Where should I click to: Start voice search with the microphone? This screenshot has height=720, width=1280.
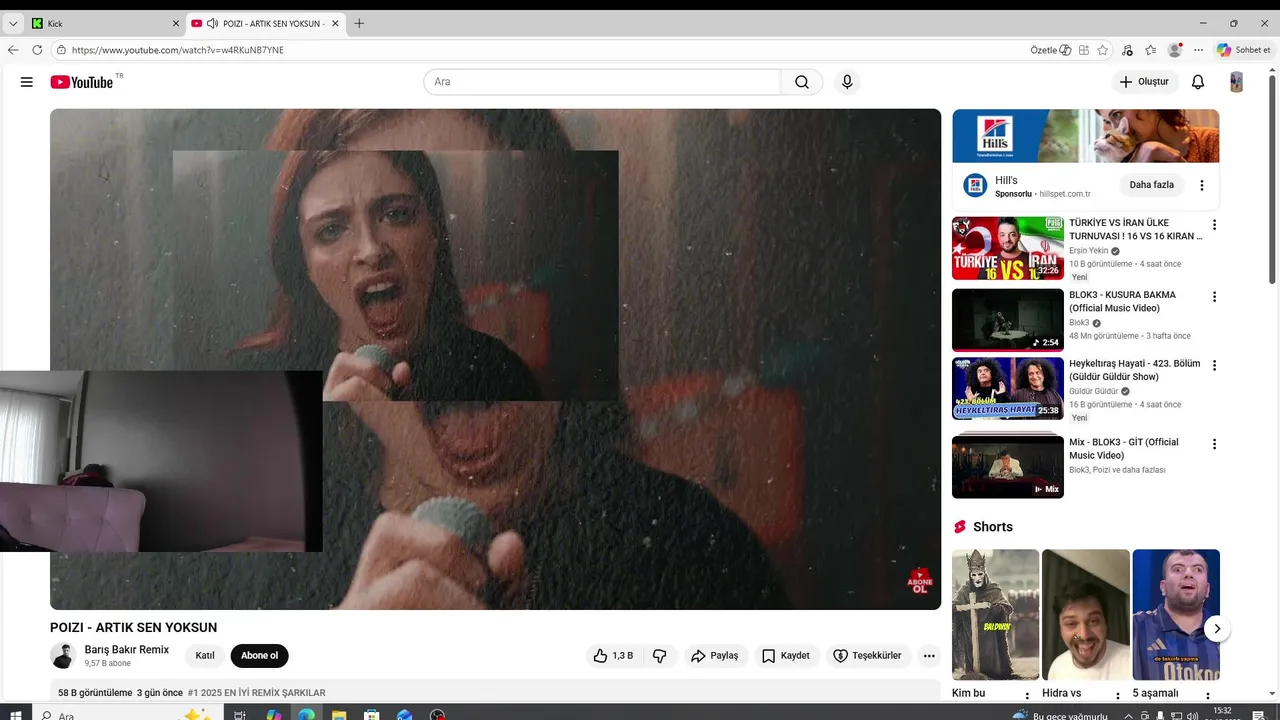[x=847, y=82]
